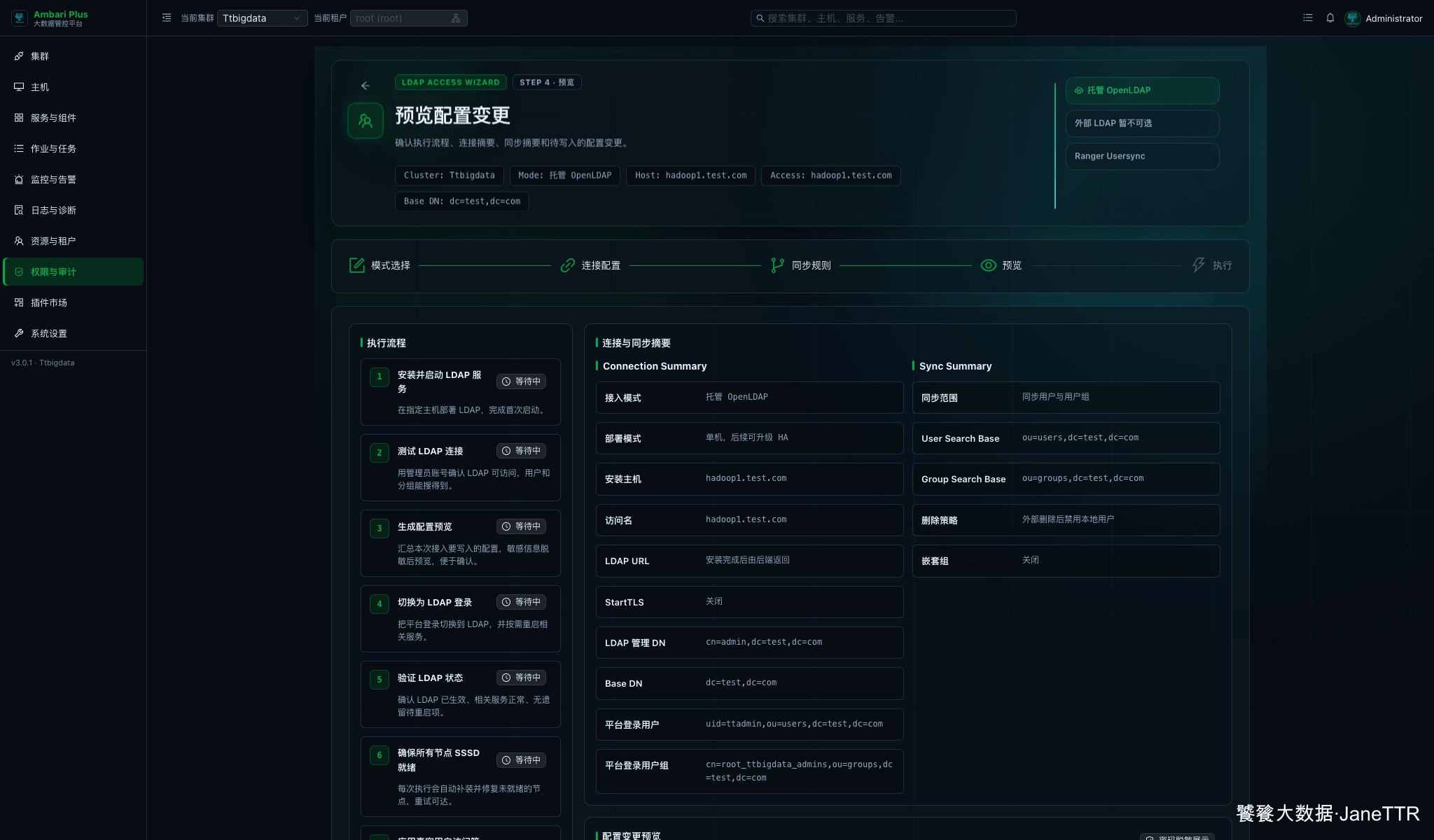Click the 平台登录用户 value uid=ttadmin
Viewport: 1434px width, 840px height.
(794, 724)
